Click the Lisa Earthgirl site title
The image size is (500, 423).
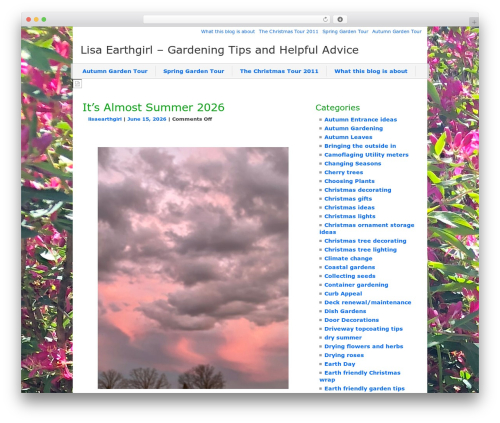[x=220, y=50]
